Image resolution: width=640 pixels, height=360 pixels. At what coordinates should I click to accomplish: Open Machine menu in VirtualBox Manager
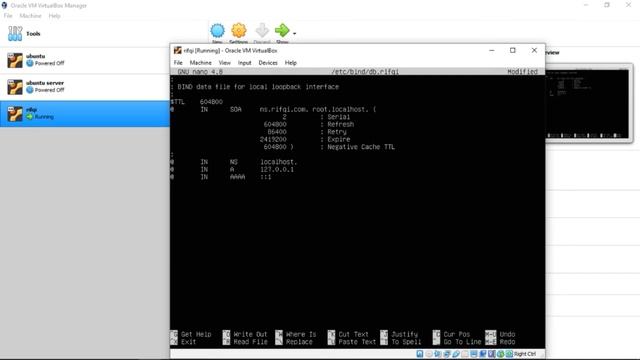[31, 16]
